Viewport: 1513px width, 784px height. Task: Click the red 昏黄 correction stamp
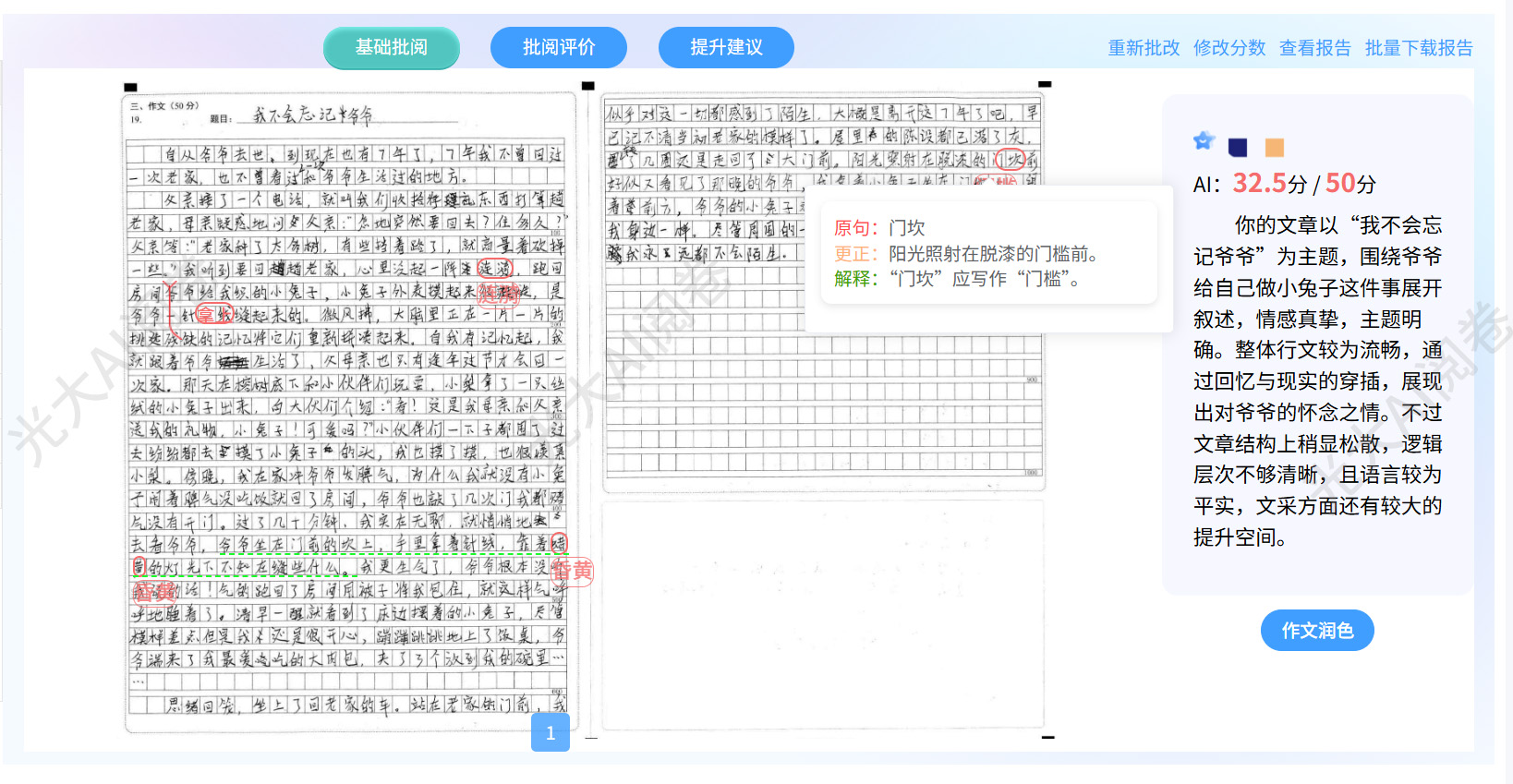[573, 571]
